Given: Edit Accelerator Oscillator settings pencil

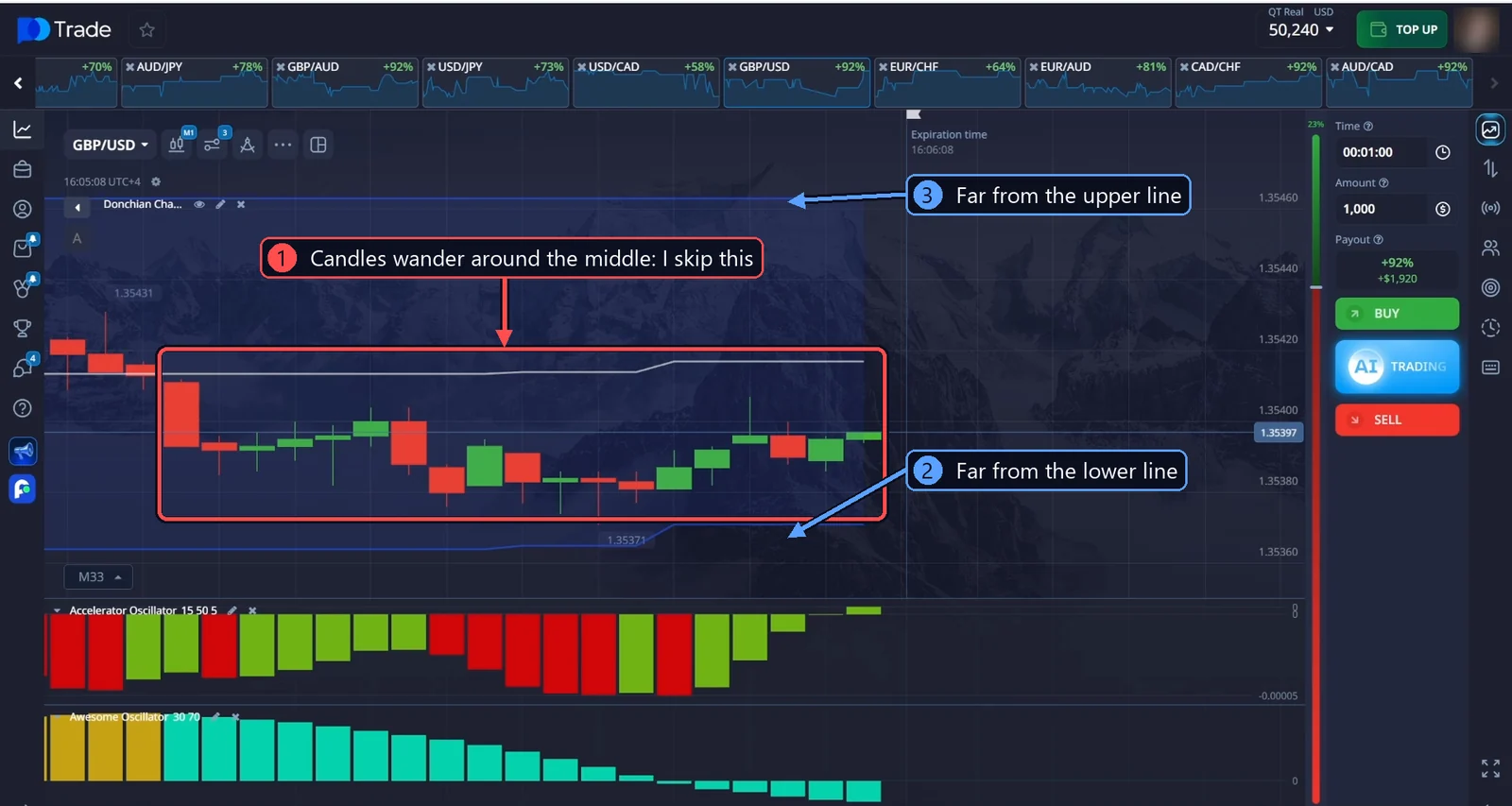Looking at the screenshot, I should click(232, 610).
